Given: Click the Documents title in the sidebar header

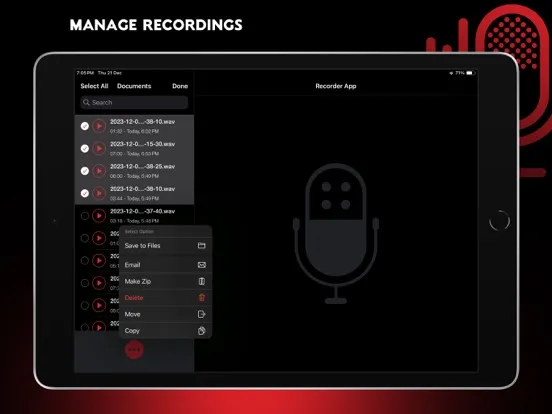Looking at the screenshot, I should (134, 86).
